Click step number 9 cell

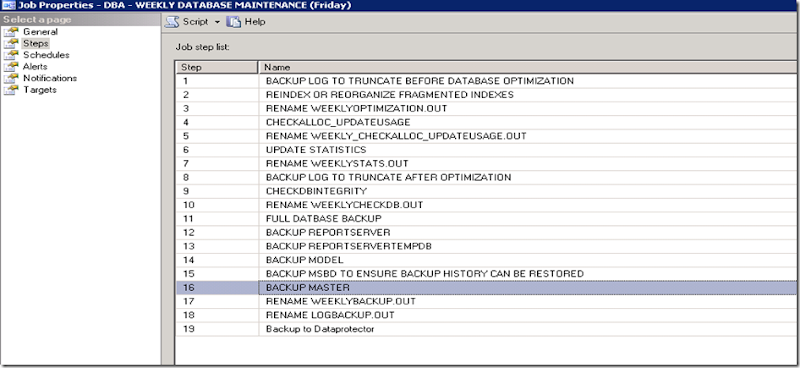(217, 191)
